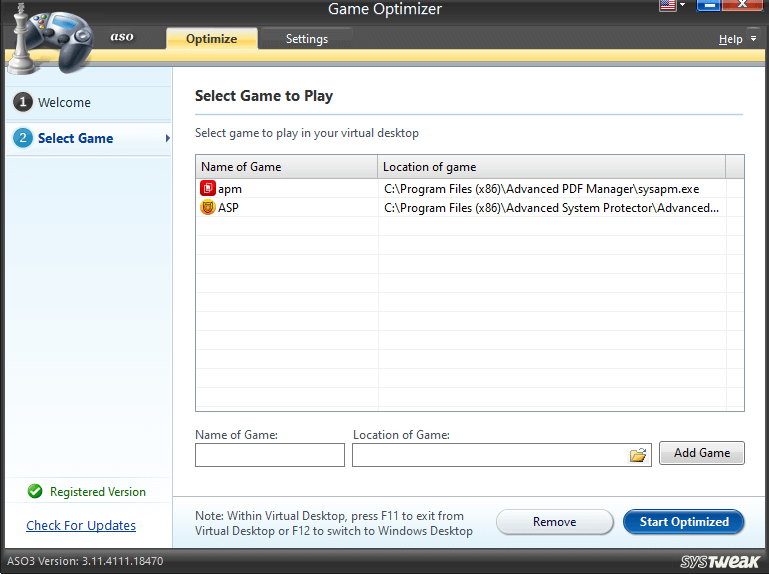This screenshot has width=769, height=574.
Task: Click the ASP shield icon
Action: (x=207, y=208)
